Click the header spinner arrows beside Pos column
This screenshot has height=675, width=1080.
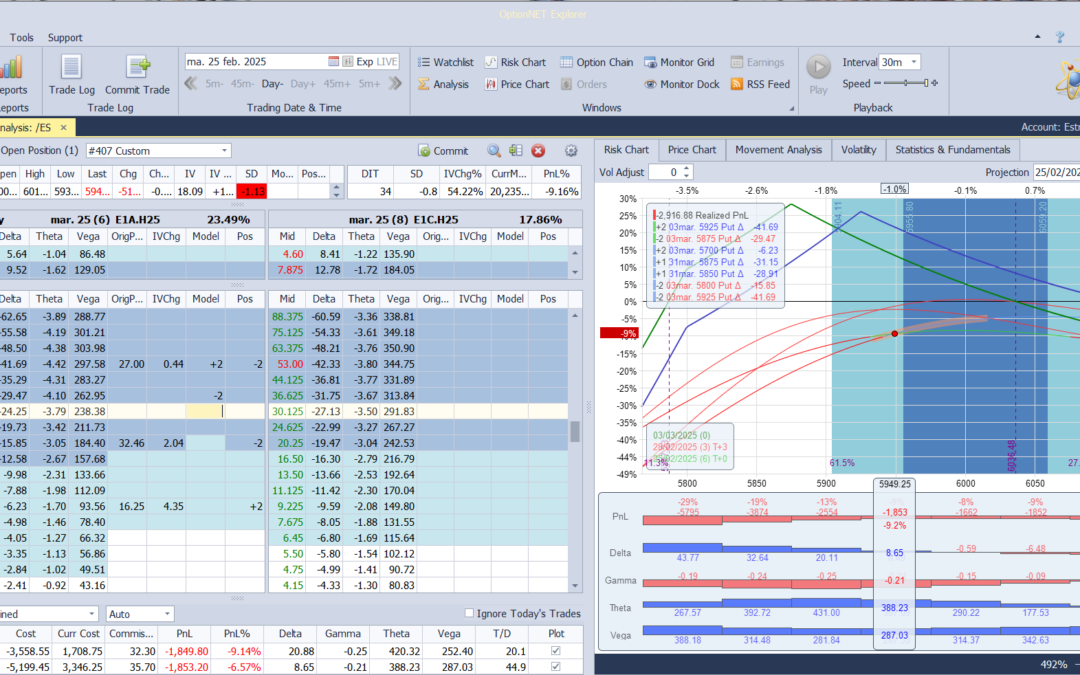pyautogui.click(x=337, y=191)
